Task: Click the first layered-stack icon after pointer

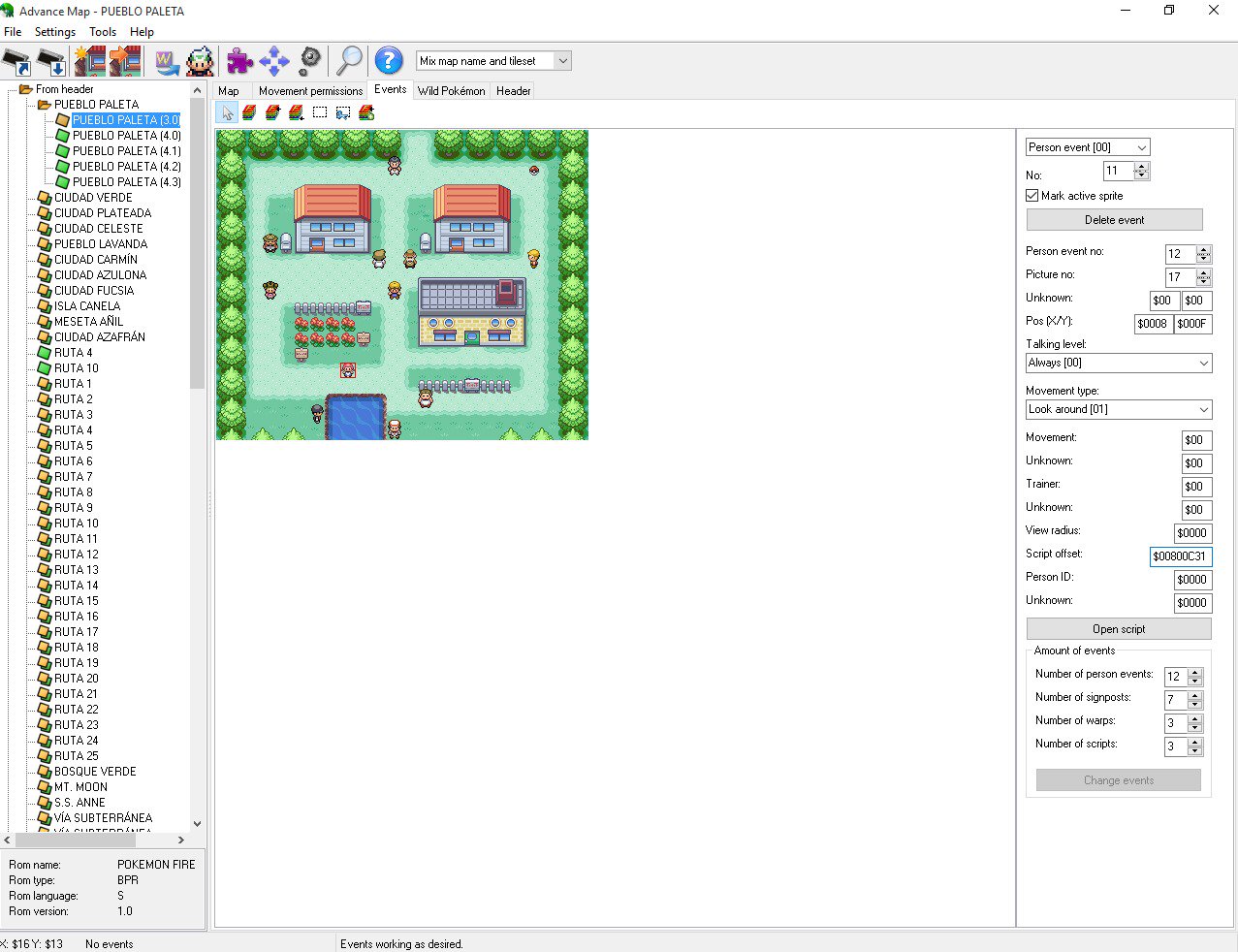Action: [250, 113]
